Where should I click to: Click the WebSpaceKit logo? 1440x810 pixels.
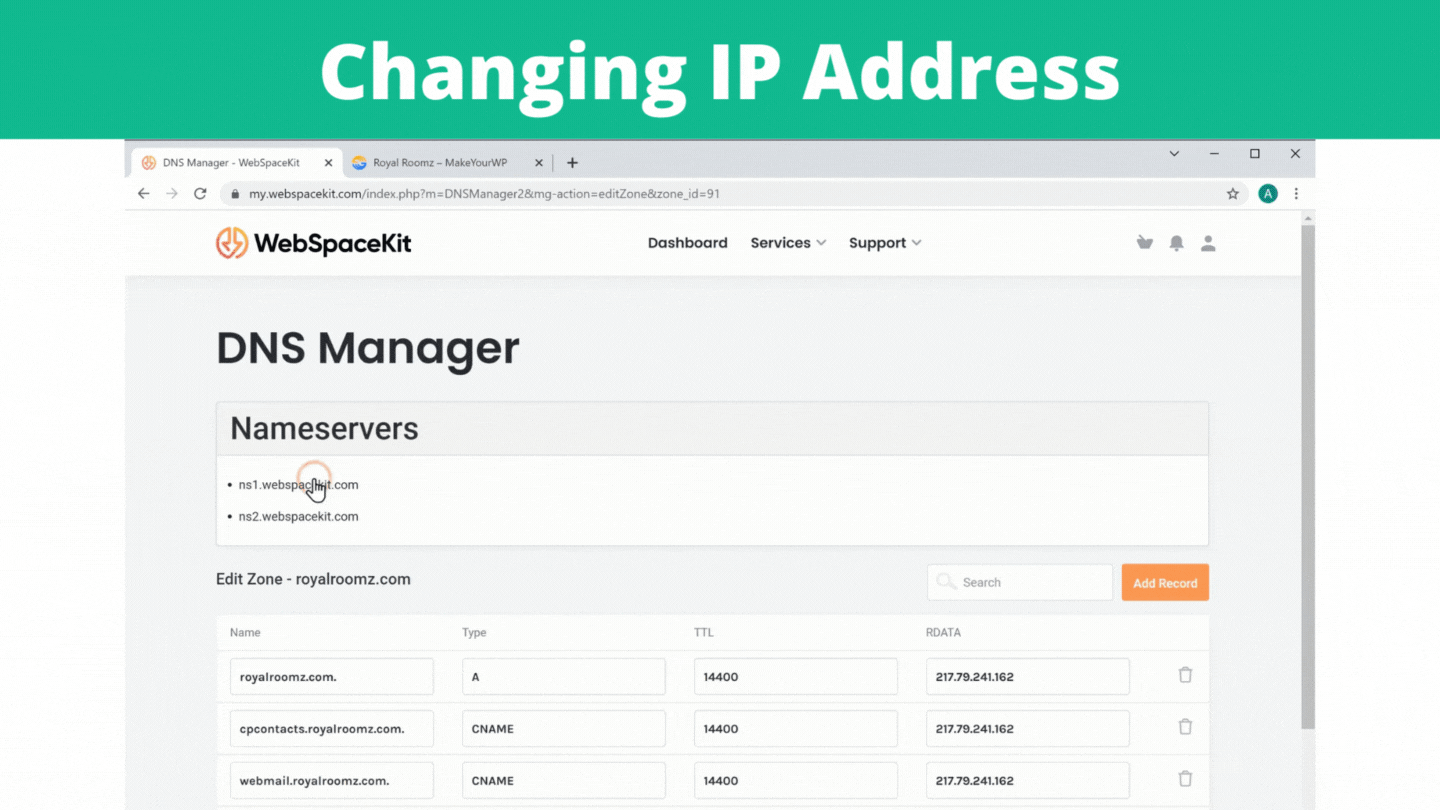(314, 243)
